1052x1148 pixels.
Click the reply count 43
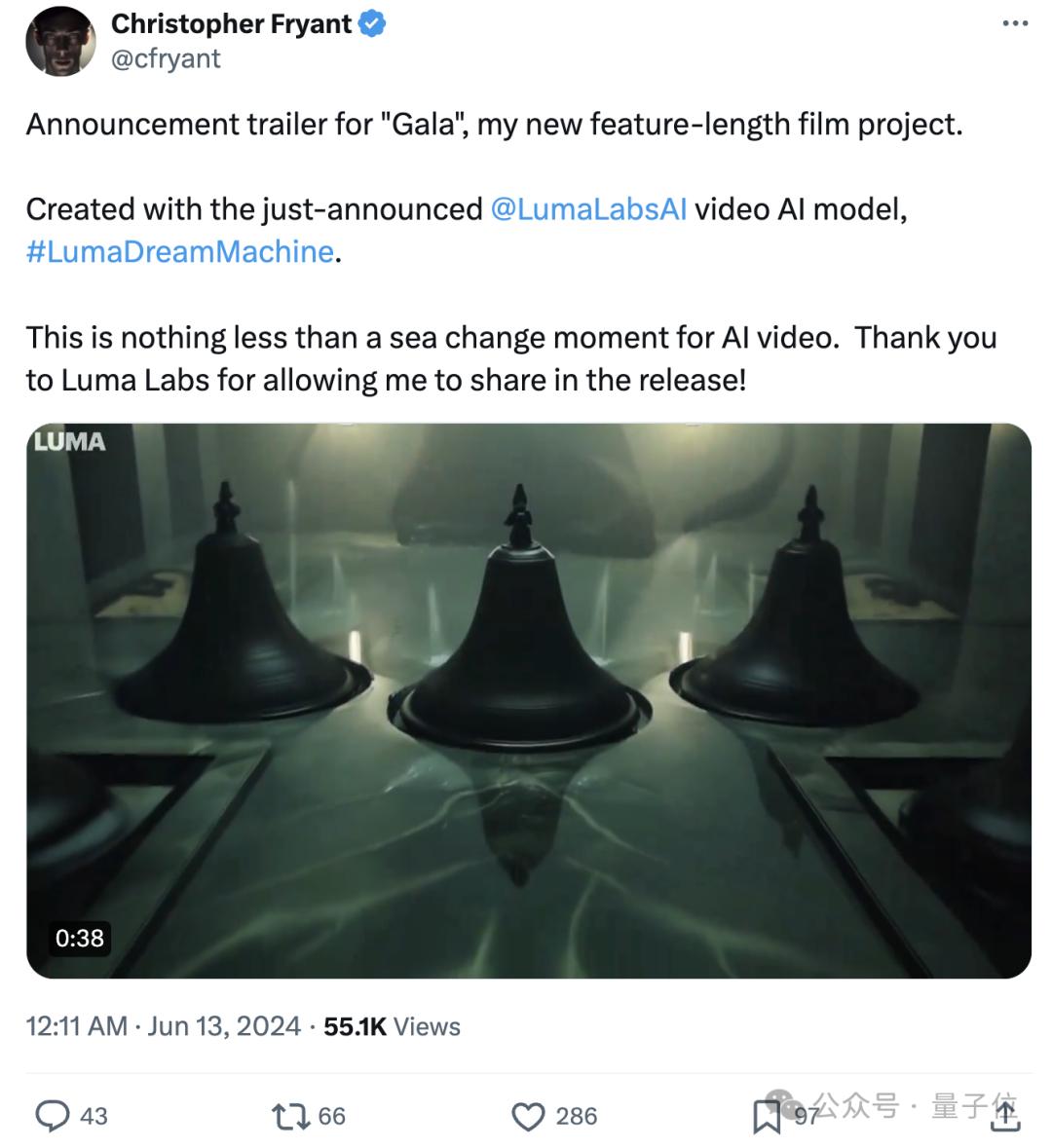(x=94, y=1116)
